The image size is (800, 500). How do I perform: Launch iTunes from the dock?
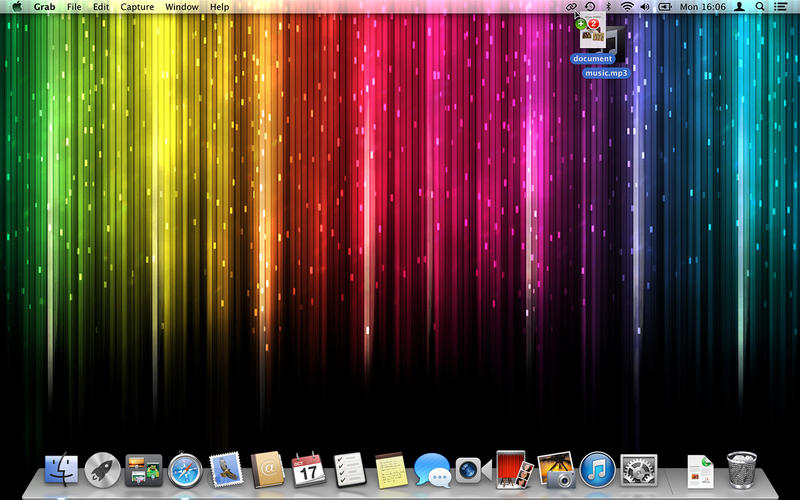[x=597, y=468]
